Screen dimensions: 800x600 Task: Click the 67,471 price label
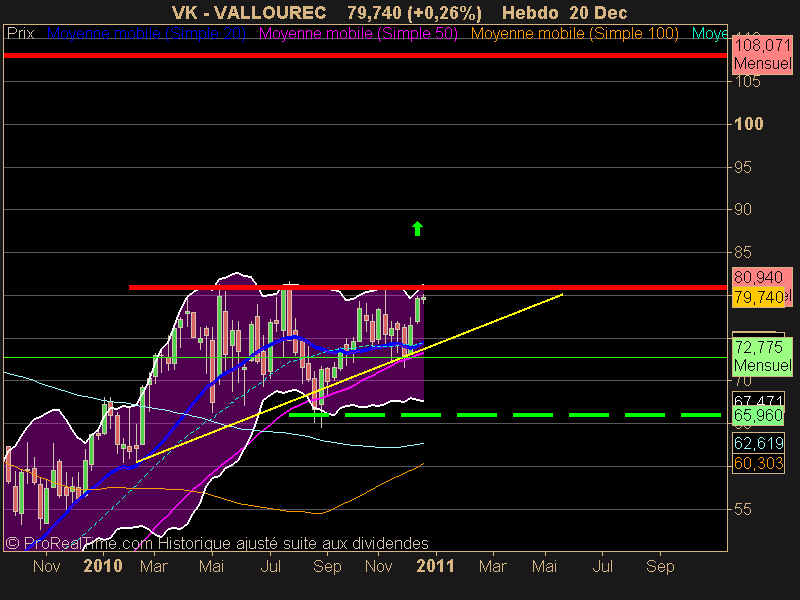(x=758, y=399)
